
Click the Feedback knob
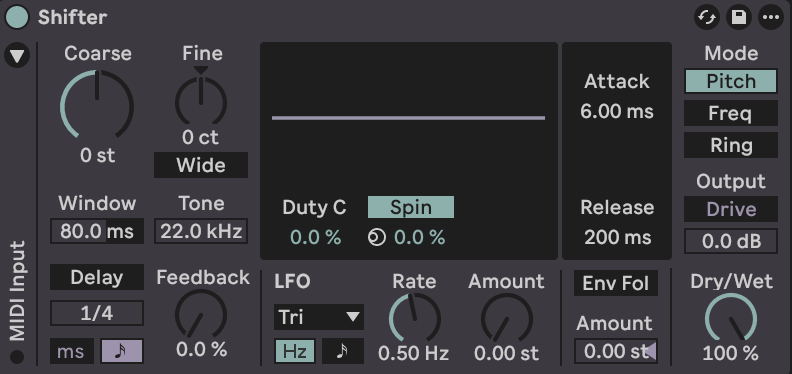(201, 314)
